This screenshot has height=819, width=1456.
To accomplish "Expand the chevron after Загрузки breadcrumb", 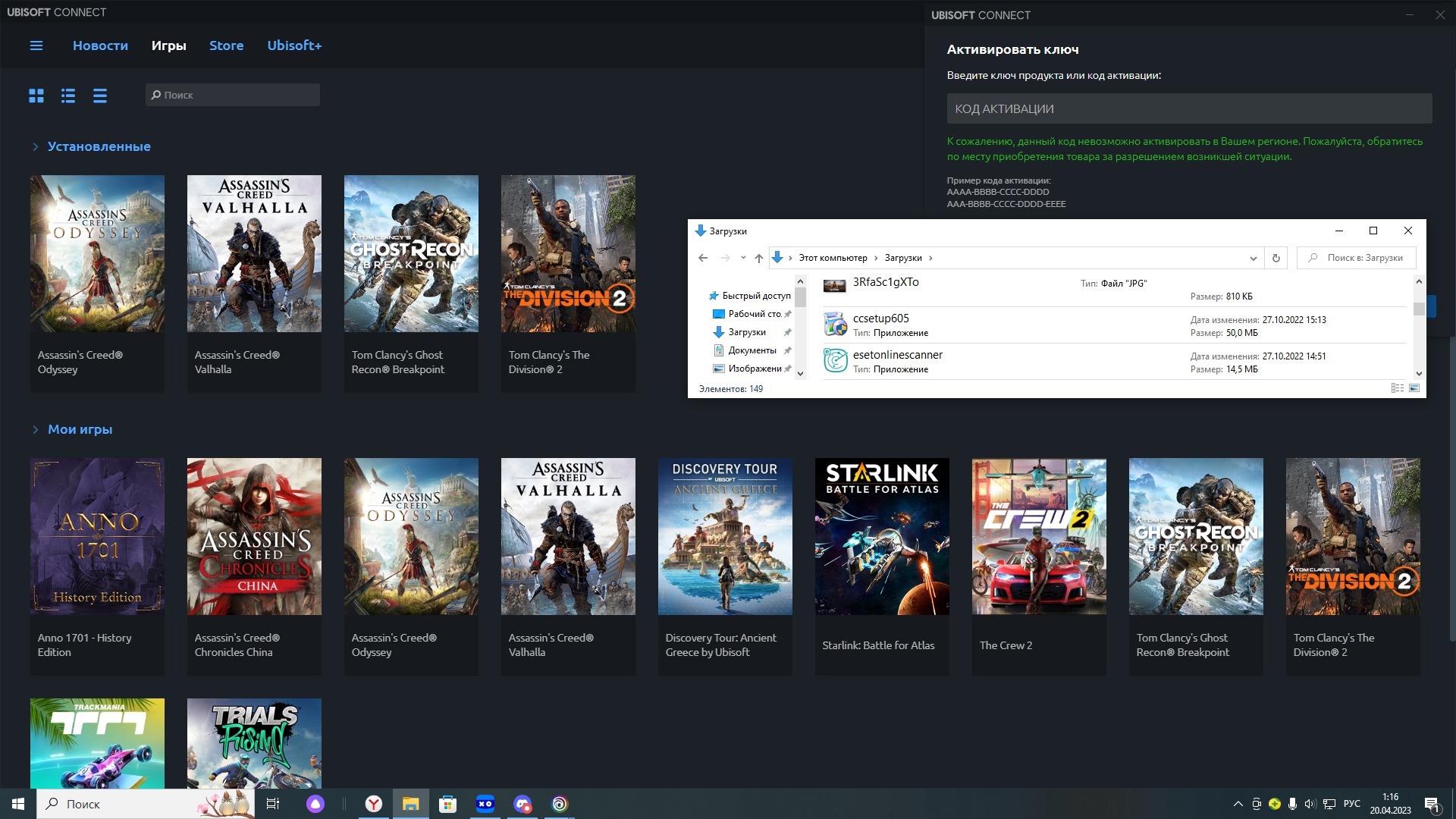I will click(930, 258).
